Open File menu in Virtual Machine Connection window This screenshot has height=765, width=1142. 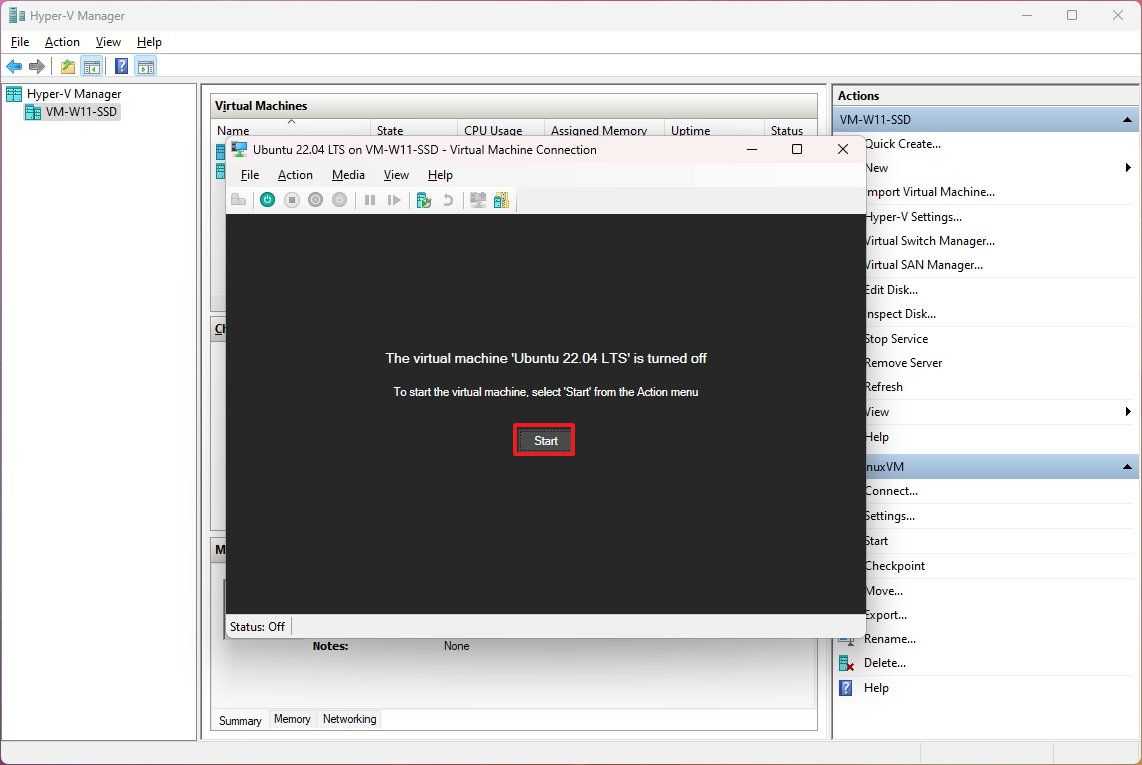250,175
